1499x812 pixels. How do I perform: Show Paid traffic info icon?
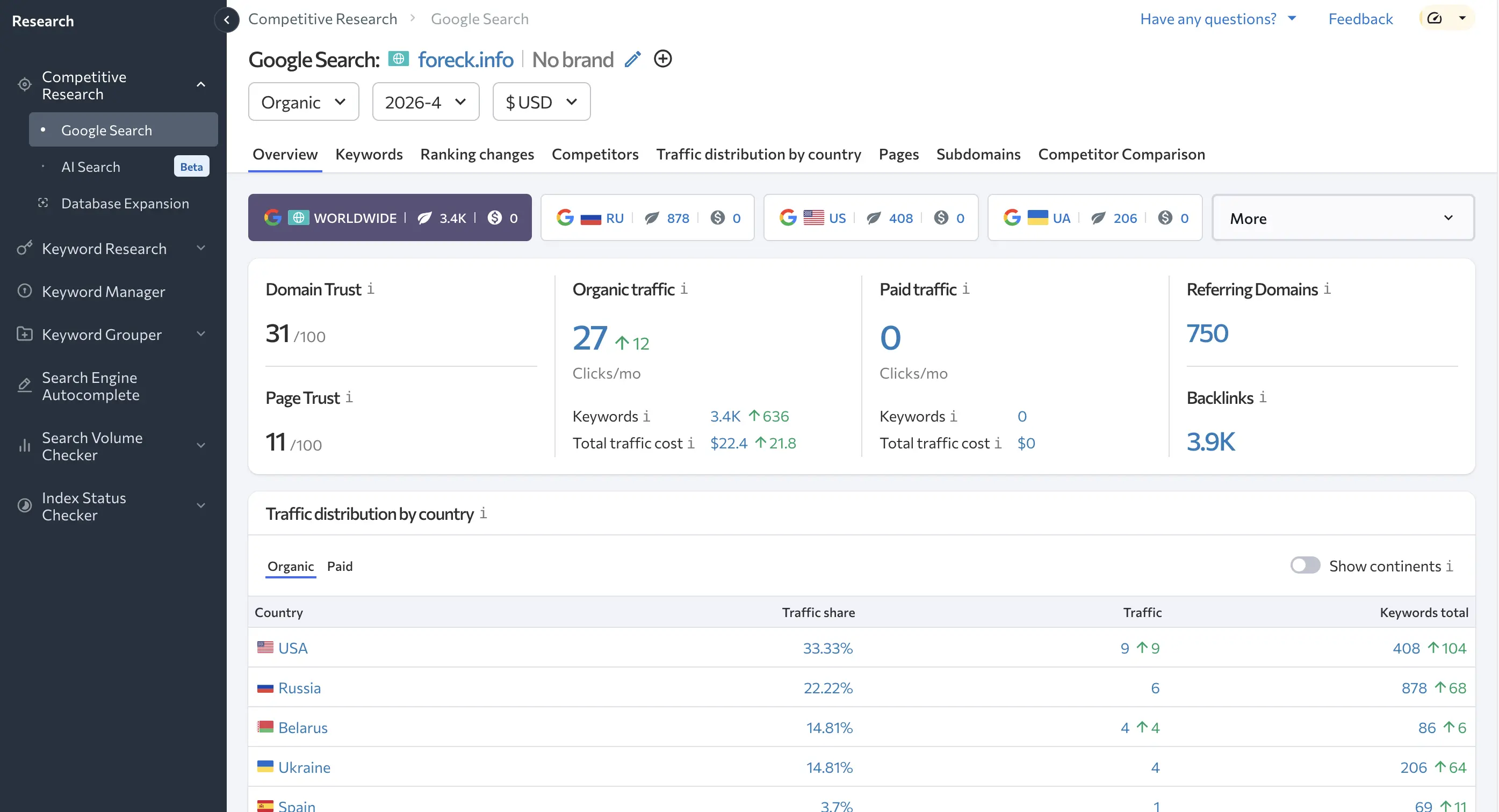(966, 288)
